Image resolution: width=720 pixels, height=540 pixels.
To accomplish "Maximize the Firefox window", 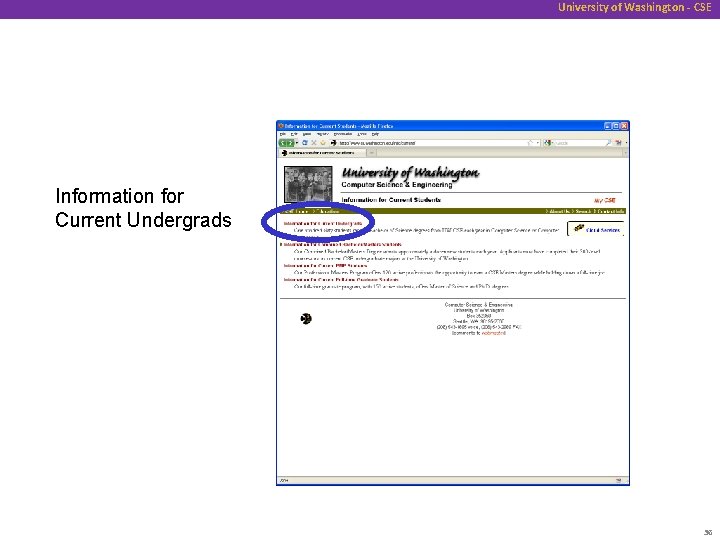I will click(x=616, y=126).
